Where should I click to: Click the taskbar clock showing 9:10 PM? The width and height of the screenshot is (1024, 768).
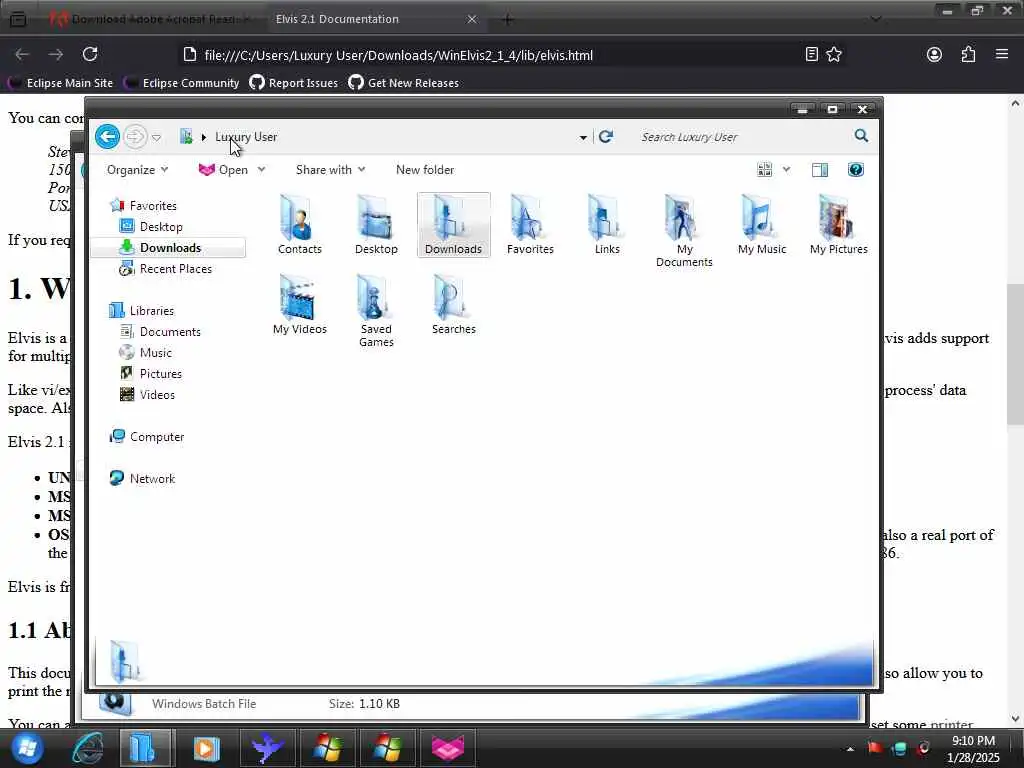(973, 749)
